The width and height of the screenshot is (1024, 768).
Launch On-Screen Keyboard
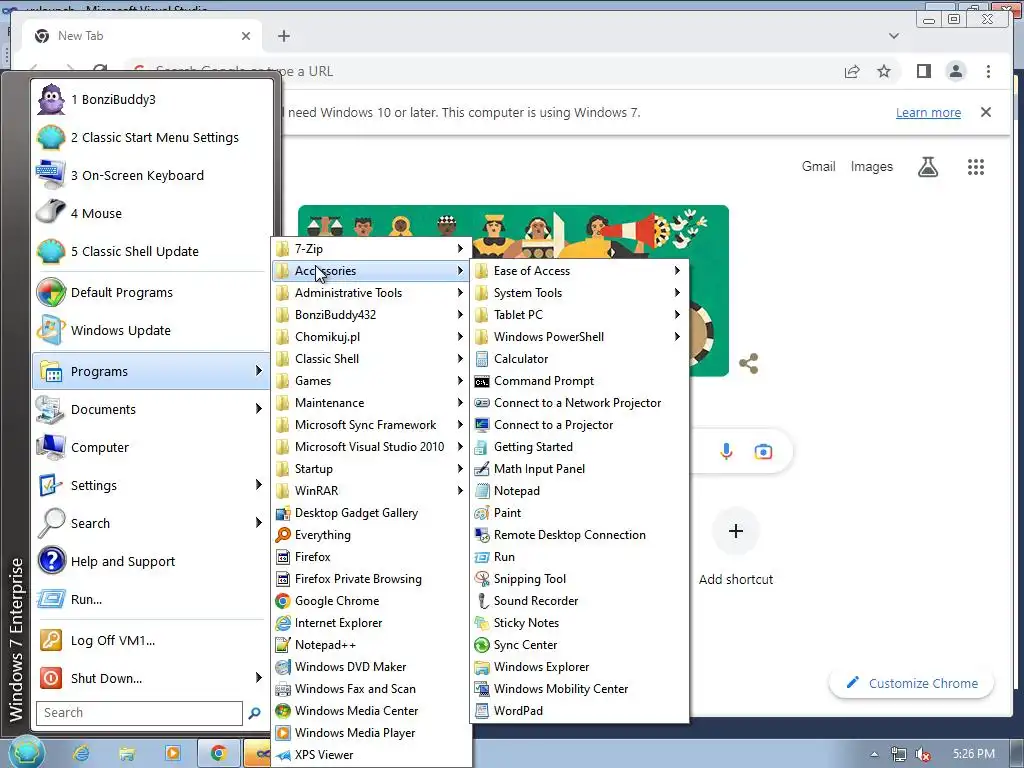point(150,176)
